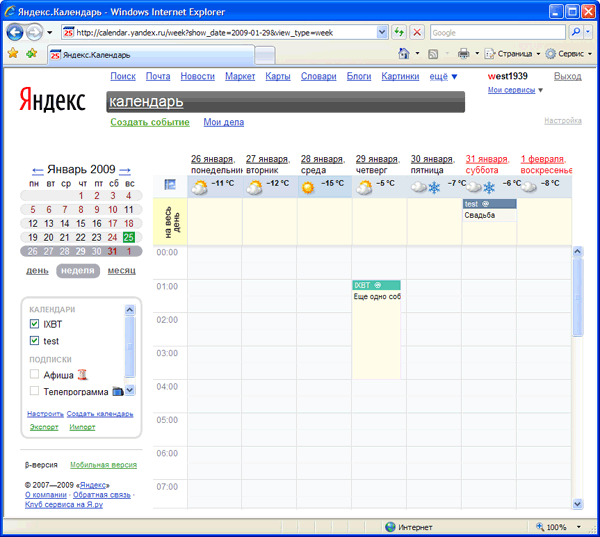Click the Stop loading red X icon
Image resolution: width=600 pixels, height=537 pixels.
(x=417, y=33)
